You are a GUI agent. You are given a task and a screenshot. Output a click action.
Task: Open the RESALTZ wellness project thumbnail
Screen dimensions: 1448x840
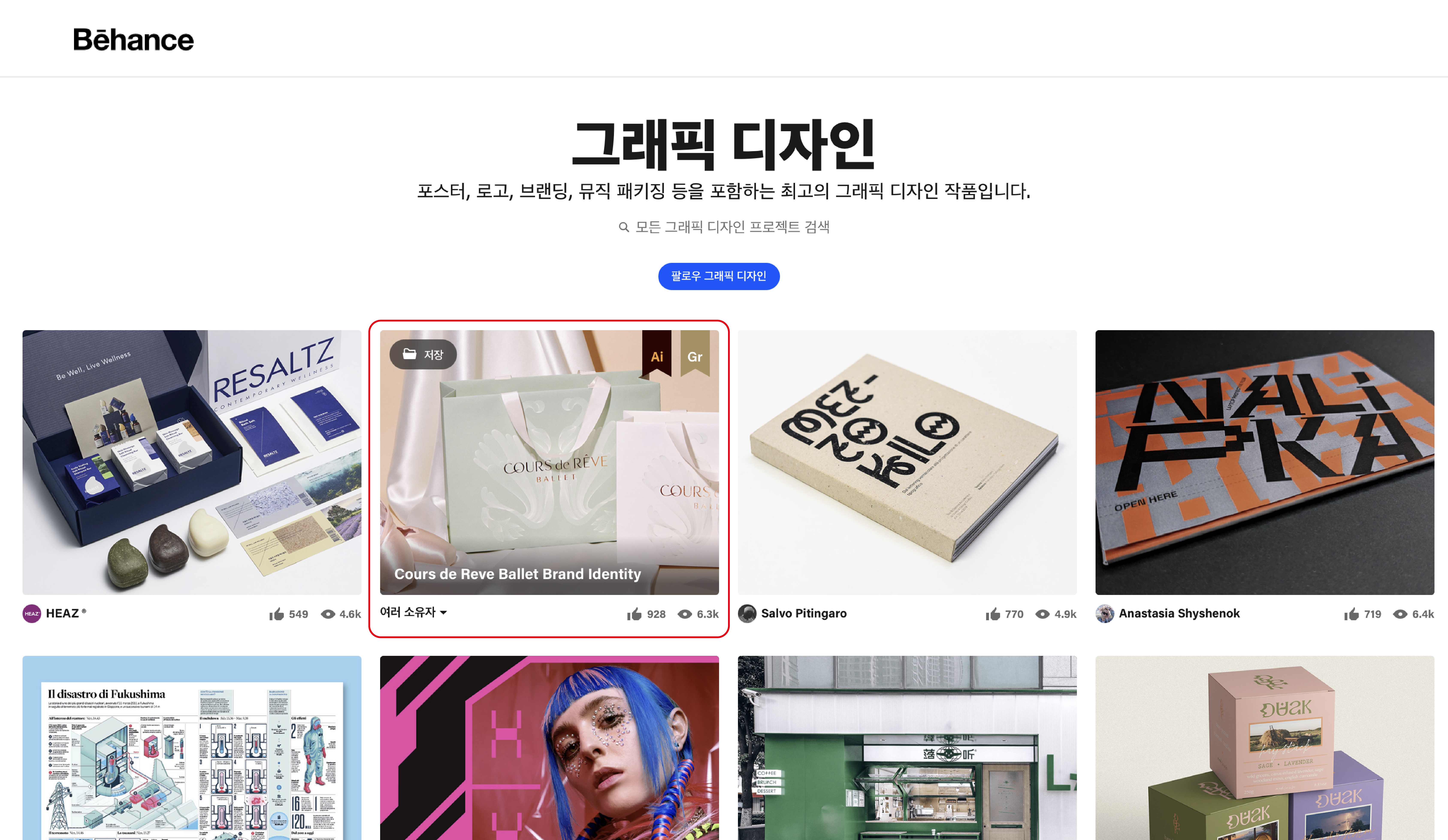pos(192,462)
